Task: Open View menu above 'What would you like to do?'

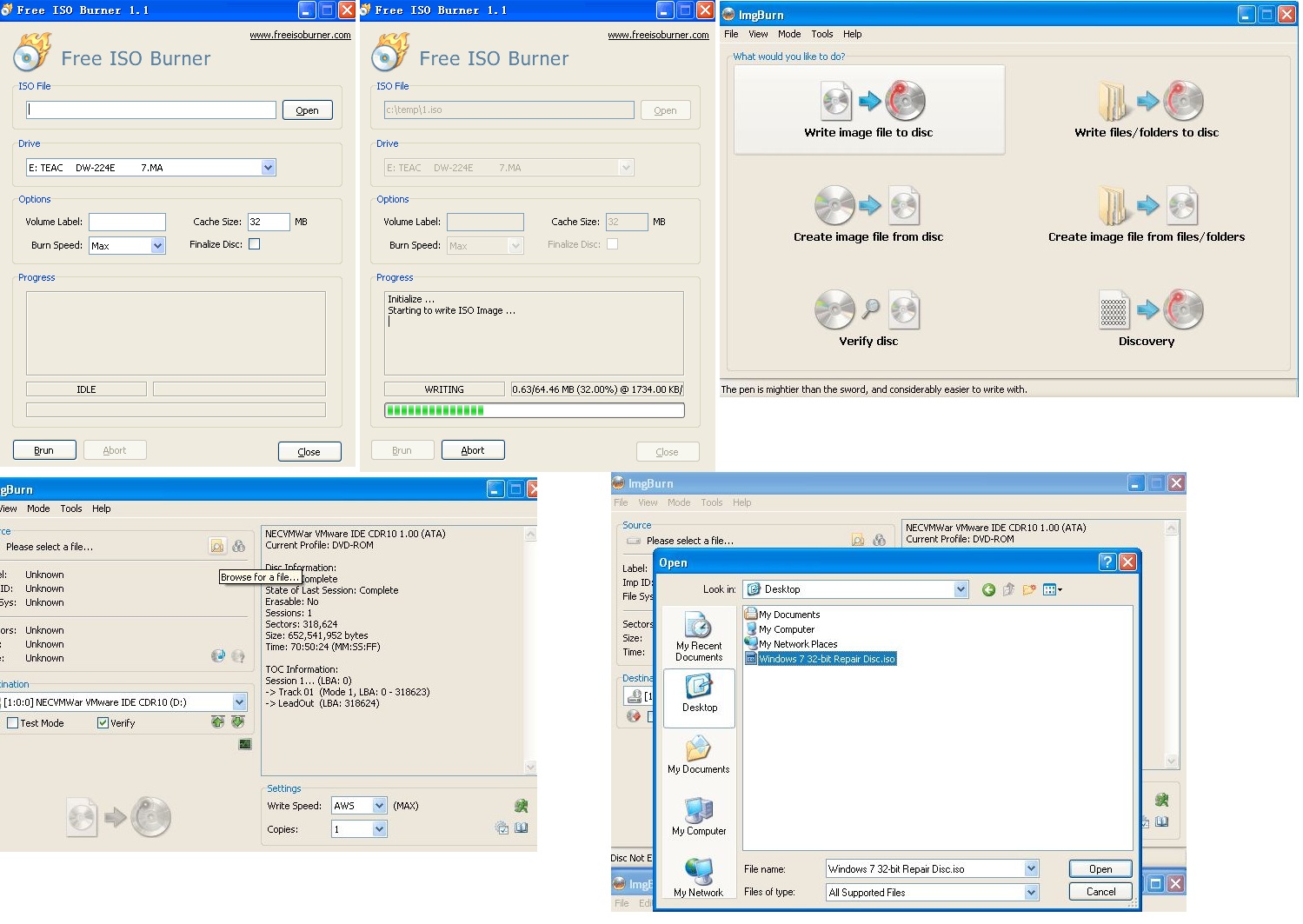Action: (x=758, y=34)
